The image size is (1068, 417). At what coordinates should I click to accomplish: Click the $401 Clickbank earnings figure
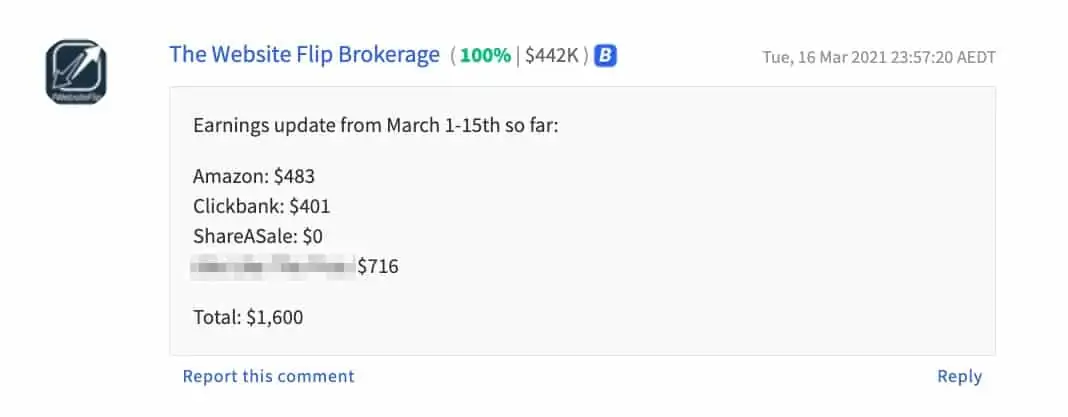(x=310, y=206)
